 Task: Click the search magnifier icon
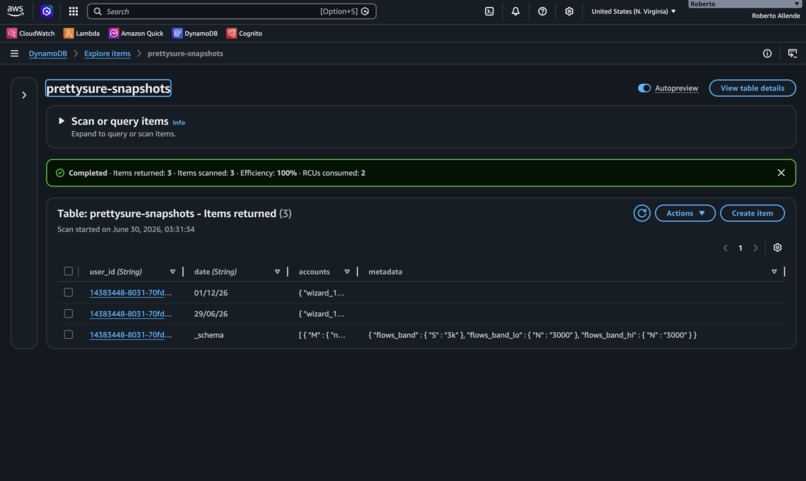(98, 11)
